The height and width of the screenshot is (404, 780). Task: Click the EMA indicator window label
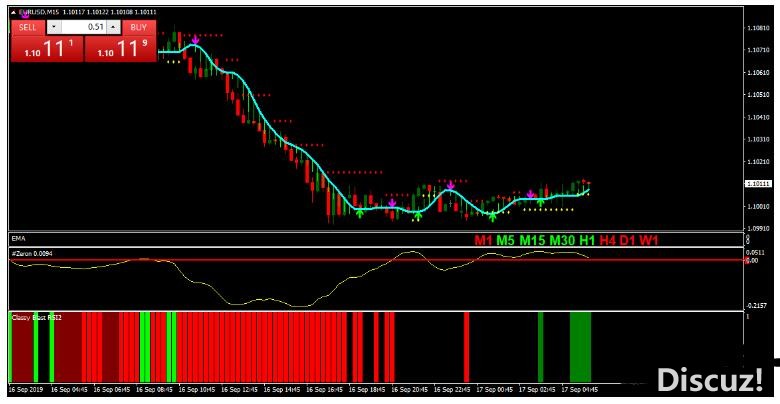click(18, 239)
